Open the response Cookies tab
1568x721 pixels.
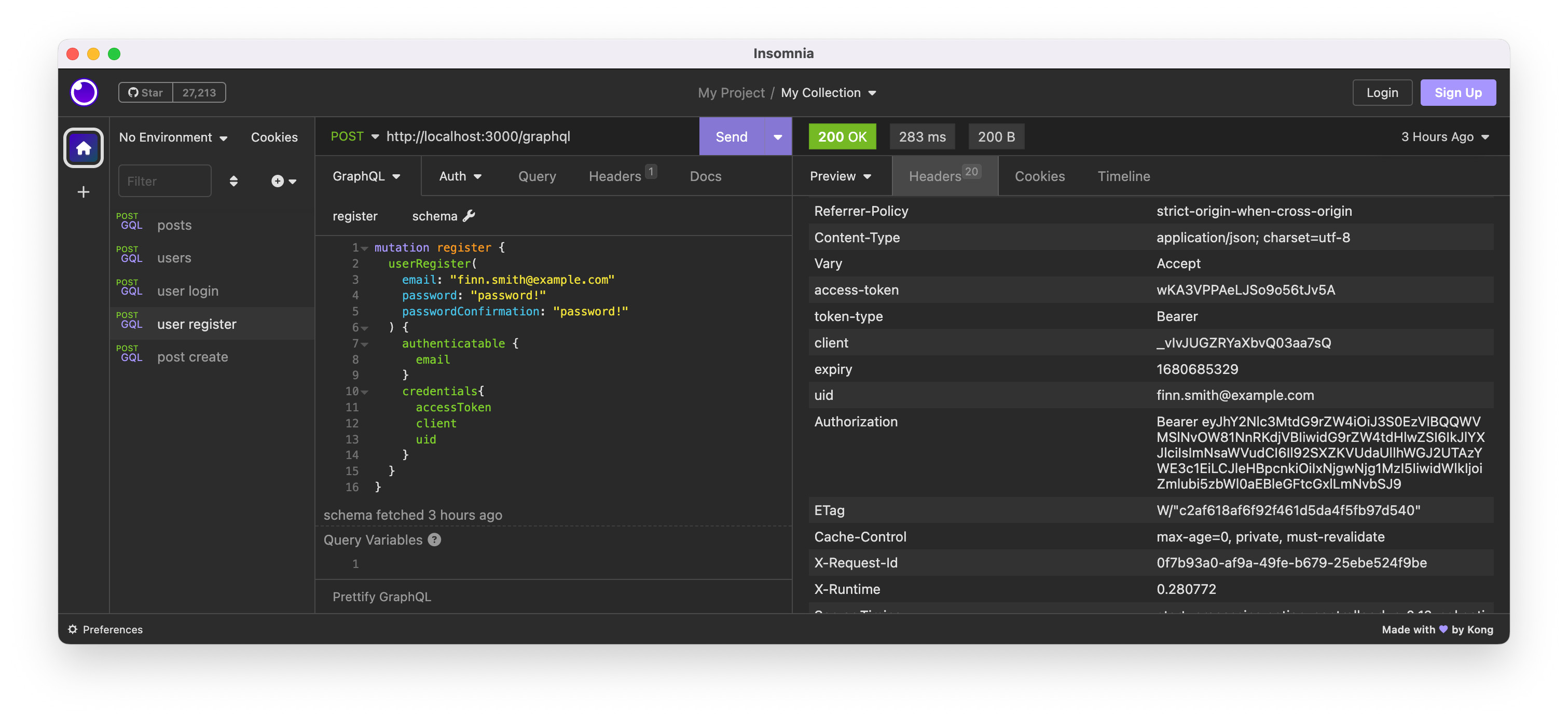[1039, 176]
